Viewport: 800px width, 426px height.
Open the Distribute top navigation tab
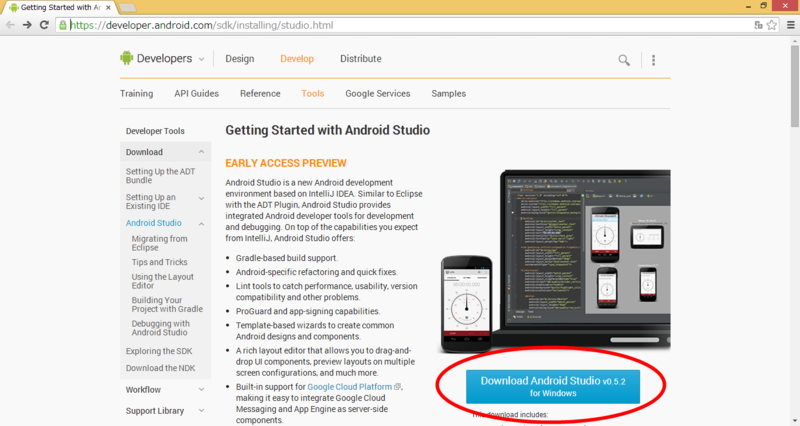point(361,59)
